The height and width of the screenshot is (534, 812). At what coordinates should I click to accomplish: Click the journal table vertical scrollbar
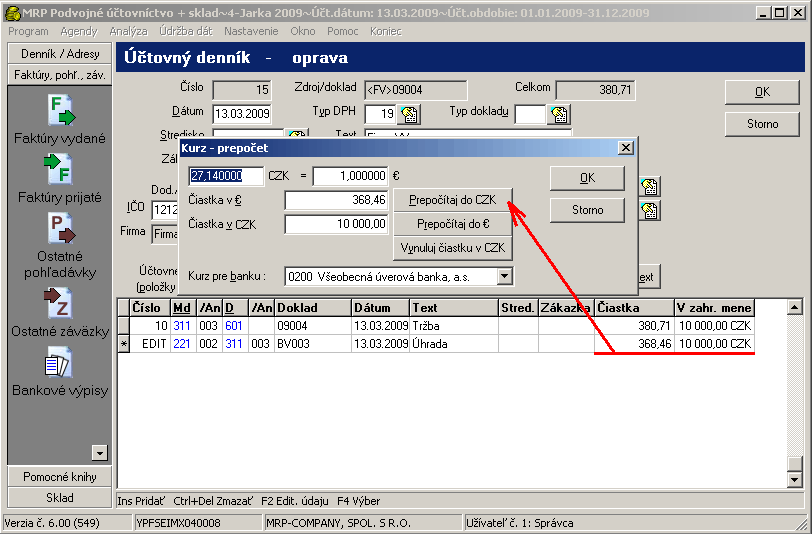point(794,390)
